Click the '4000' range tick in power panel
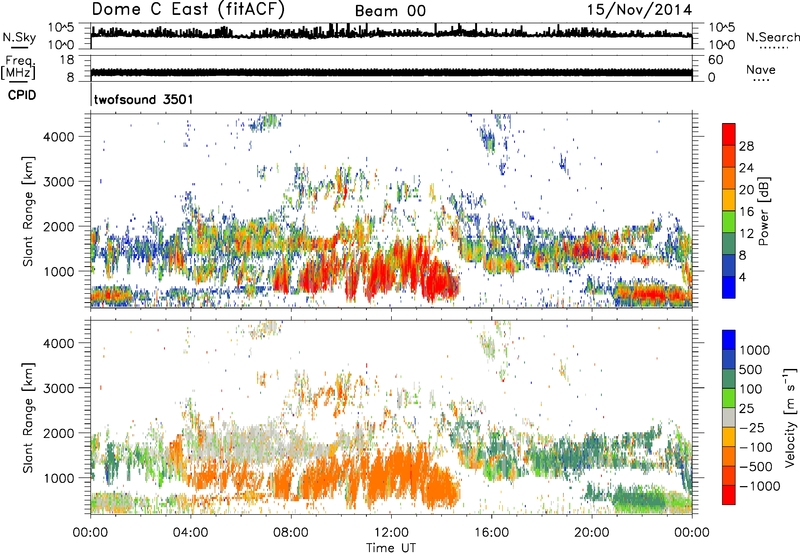This screenshot has height=554, width=800. [x=58, y=137]
